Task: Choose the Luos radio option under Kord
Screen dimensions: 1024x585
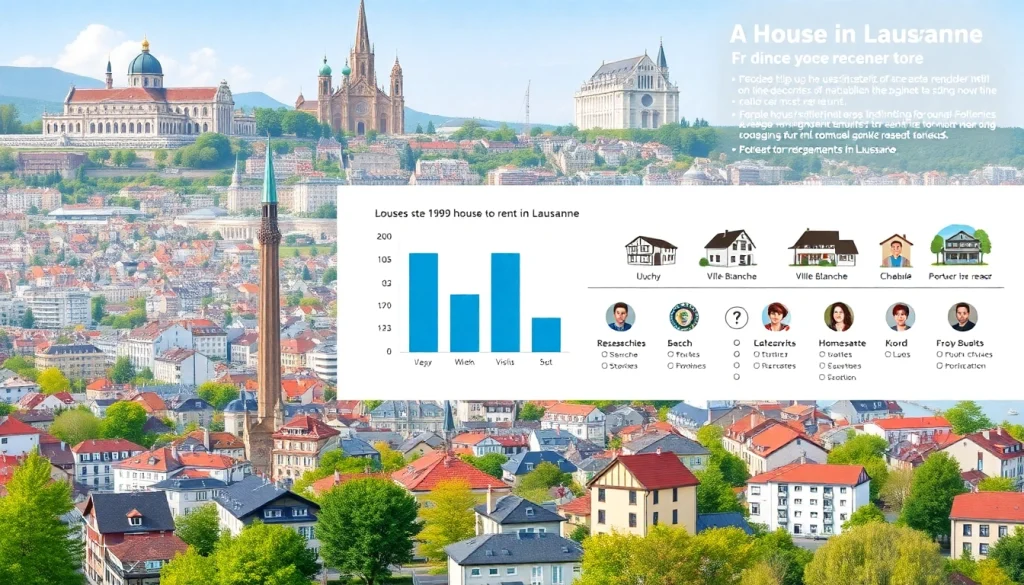Action: tap(887, 354)
